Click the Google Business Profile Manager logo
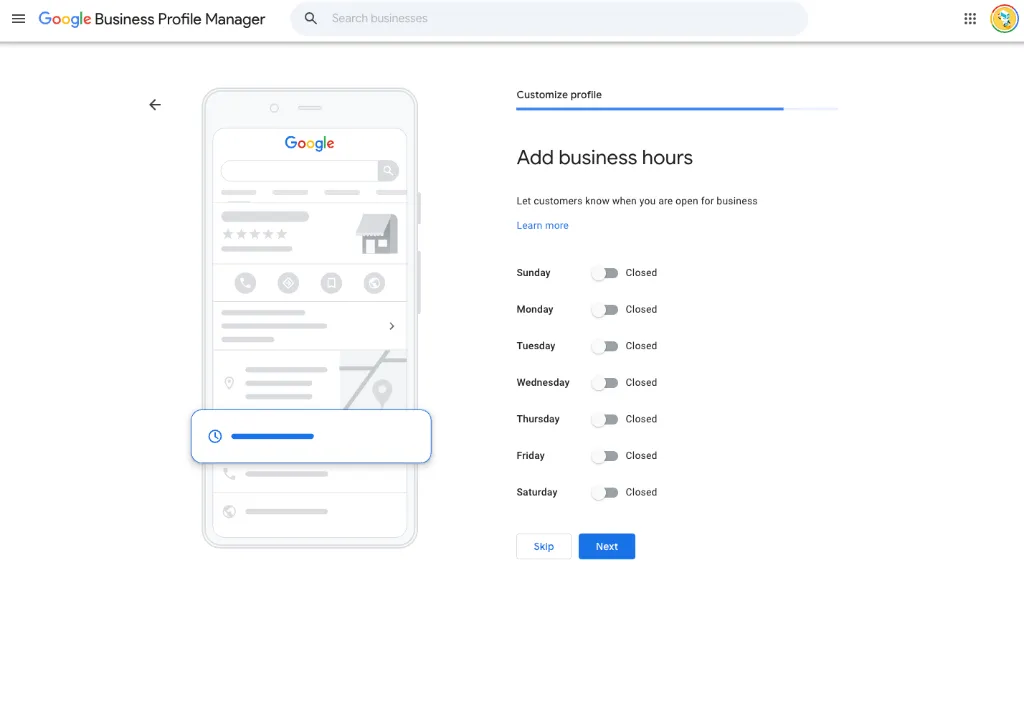Viewport: 1024px width, 715px height. (152, 19)
